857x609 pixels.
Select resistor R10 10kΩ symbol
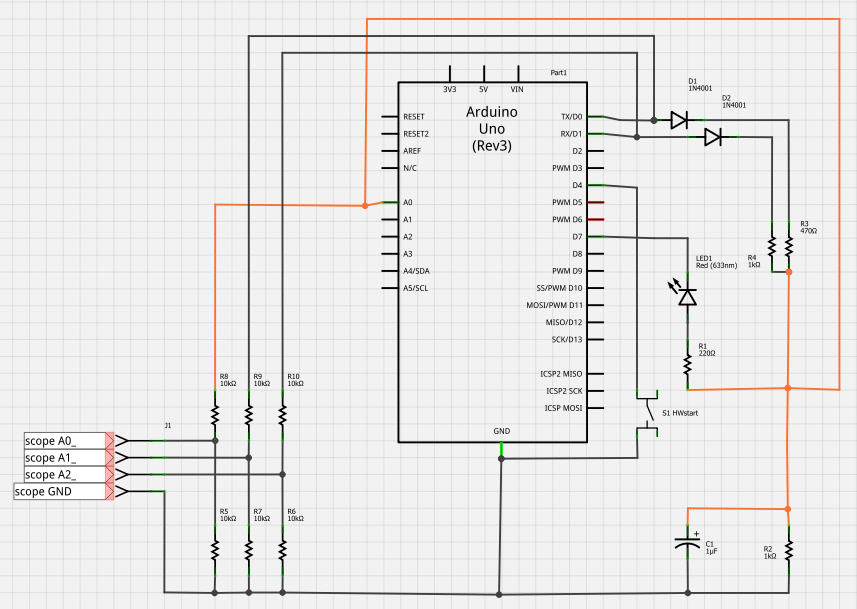tap(282, 413)
